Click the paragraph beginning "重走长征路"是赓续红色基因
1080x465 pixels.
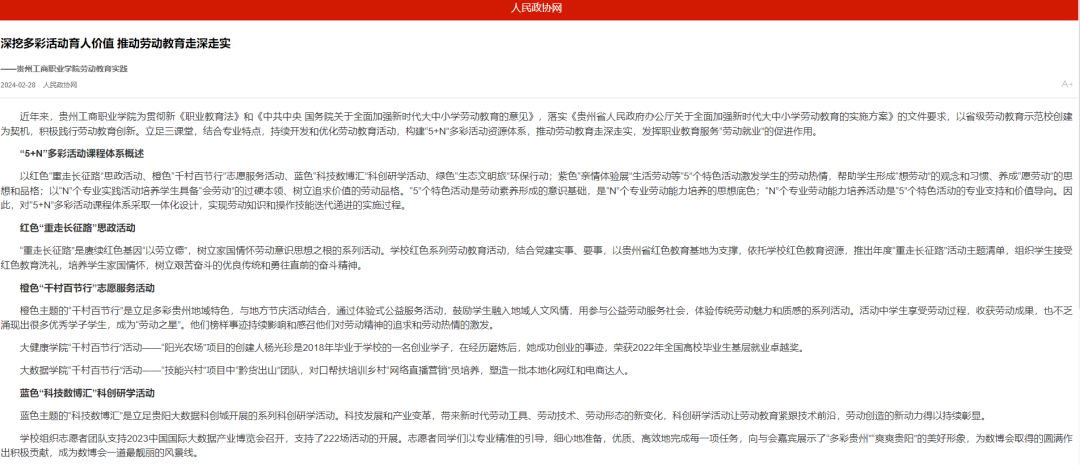click(540, 257)
